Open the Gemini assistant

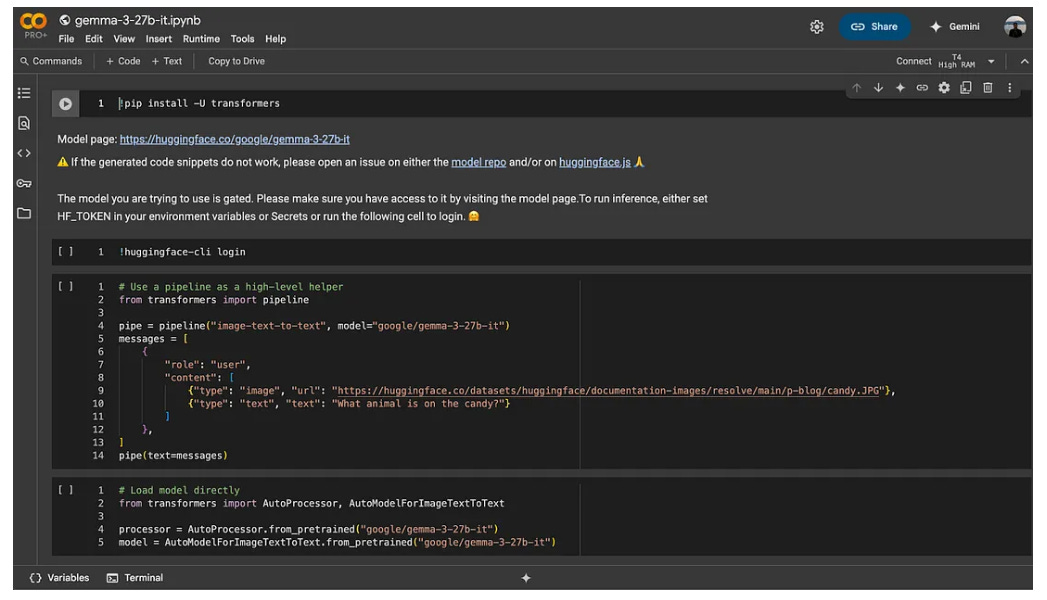point(955,27)
